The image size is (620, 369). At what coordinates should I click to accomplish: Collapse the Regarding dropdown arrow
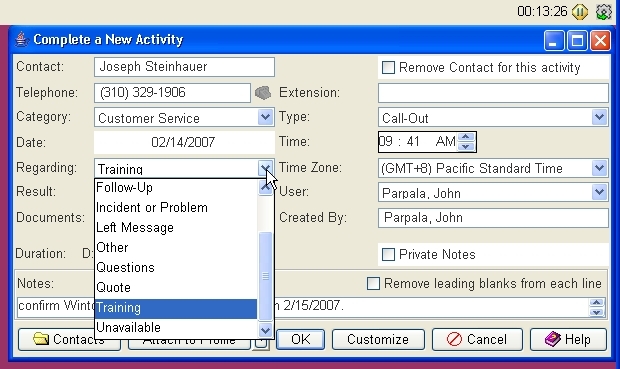coord(265,168)
